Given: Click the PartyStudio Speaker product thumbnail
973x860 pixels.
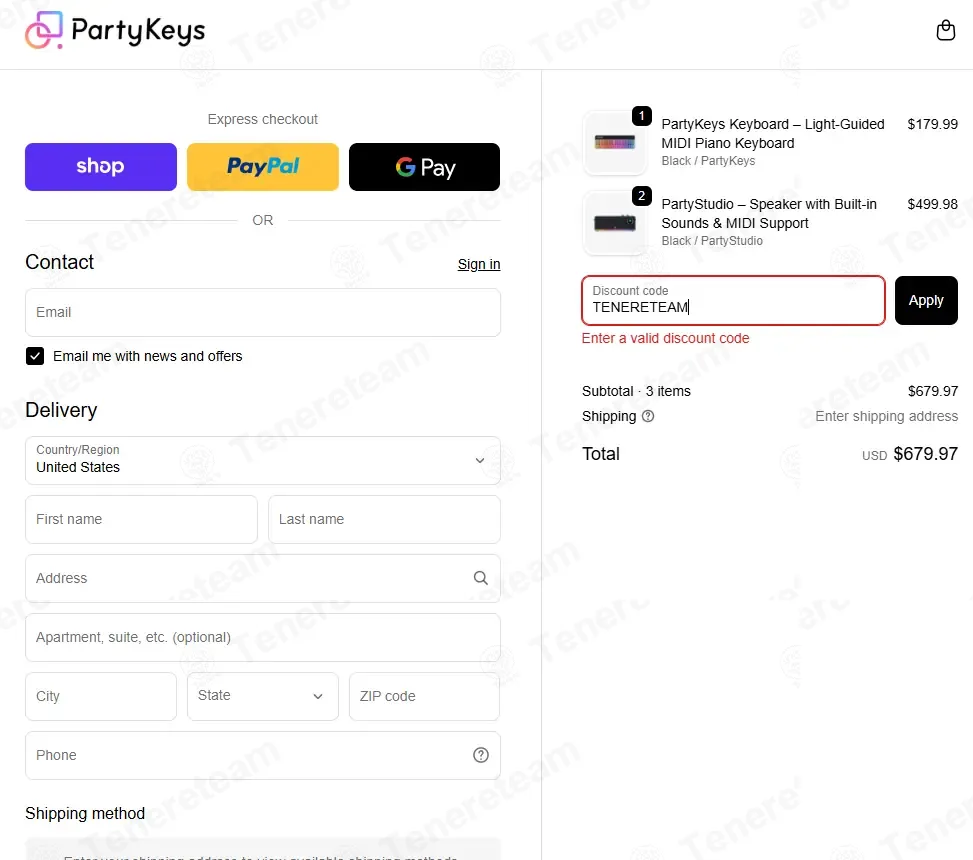Looking at the screenshot, I should (x=614, y=223).
